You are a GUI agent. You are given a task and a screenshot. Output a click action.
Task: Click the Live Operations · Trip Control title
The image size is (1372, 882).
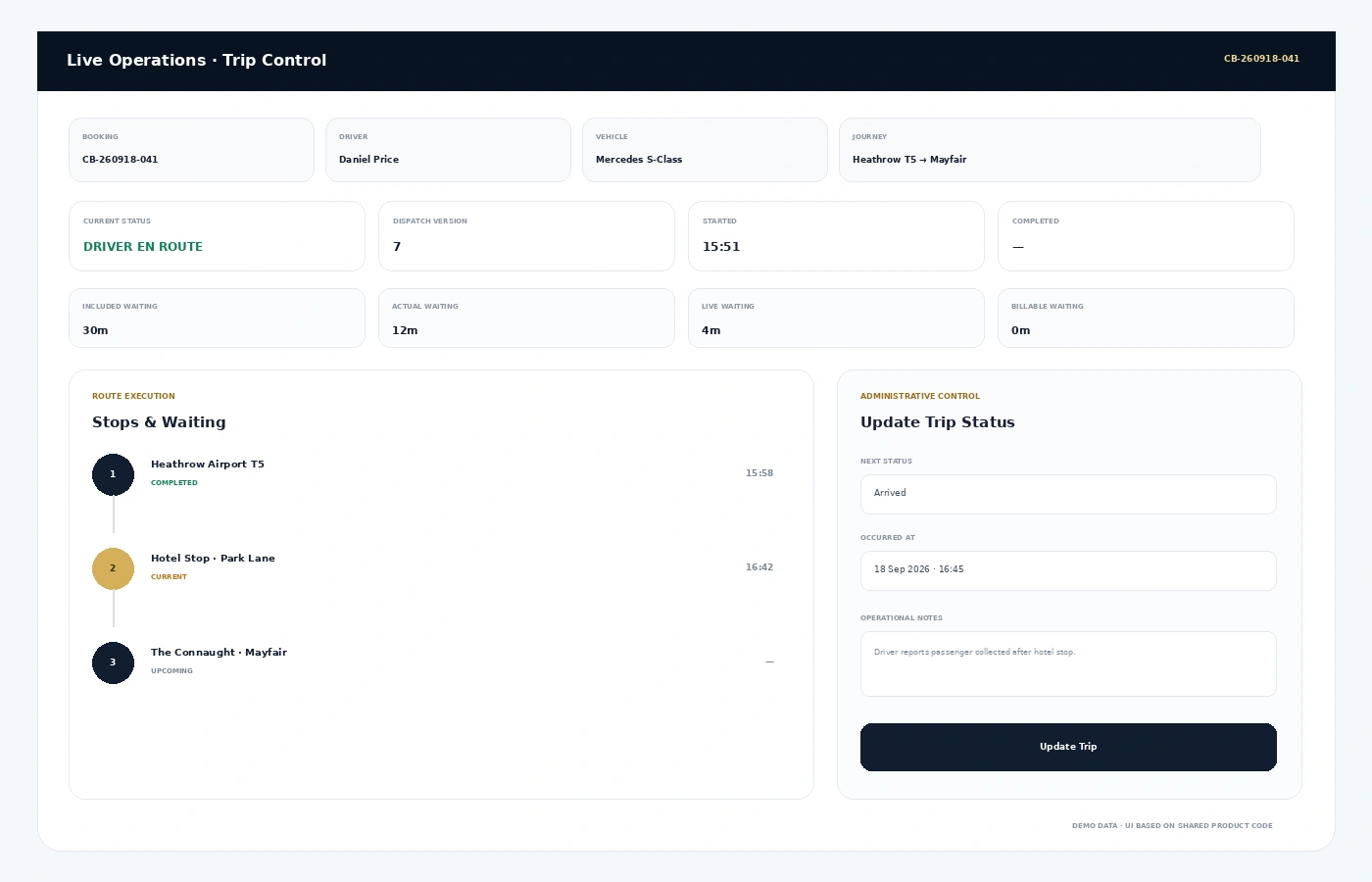pos(196,60)
